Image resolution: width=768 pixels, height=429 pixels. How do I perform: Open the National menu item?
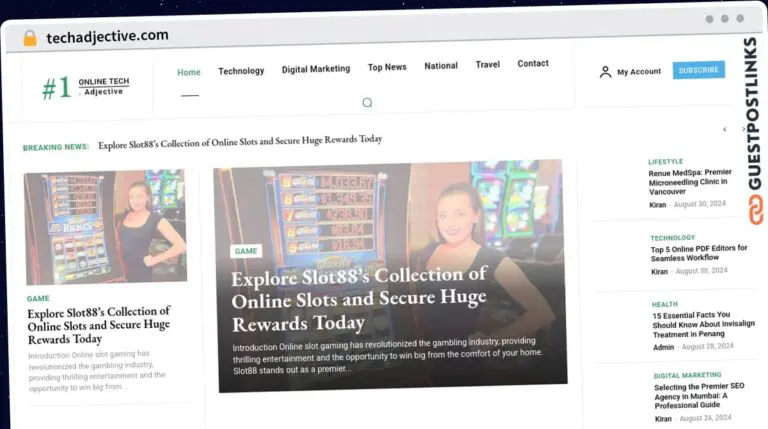(441, 66)
